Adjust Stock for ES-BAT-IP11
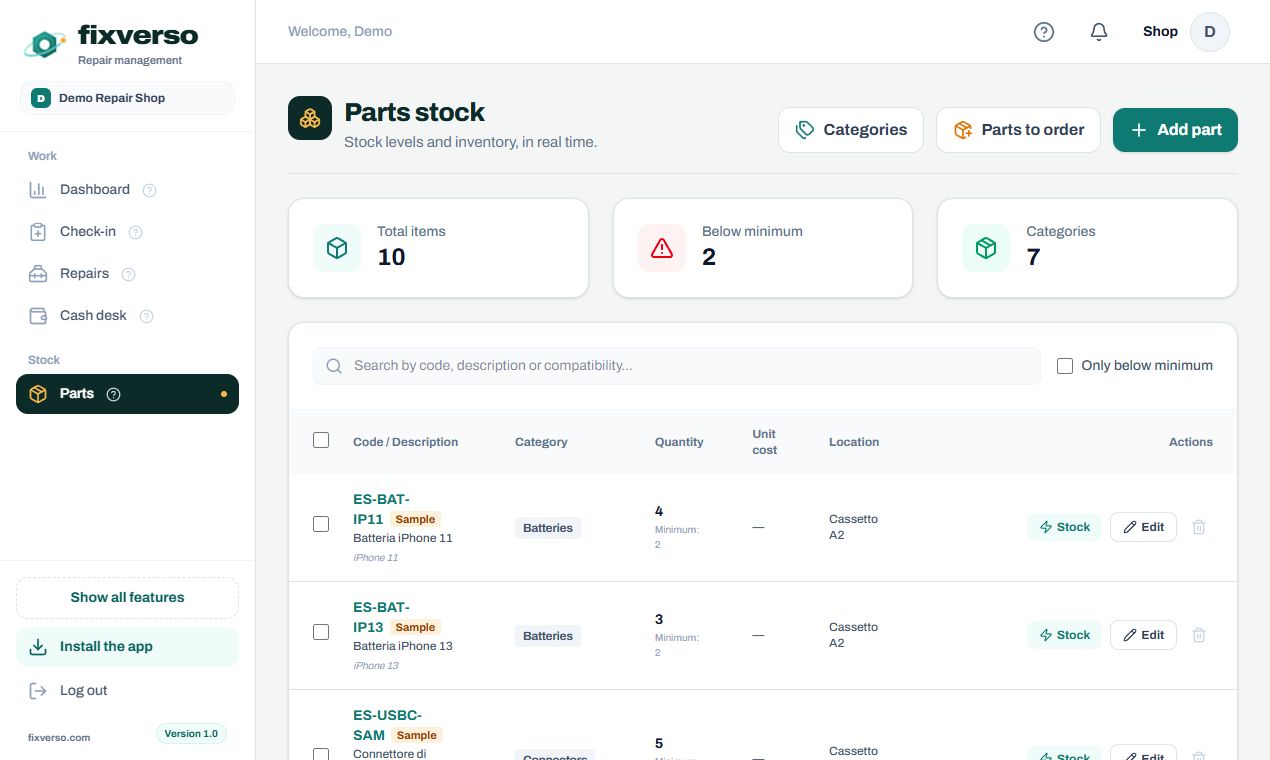This screenshot has height=760, width=1270. [x=1064, y=527]
